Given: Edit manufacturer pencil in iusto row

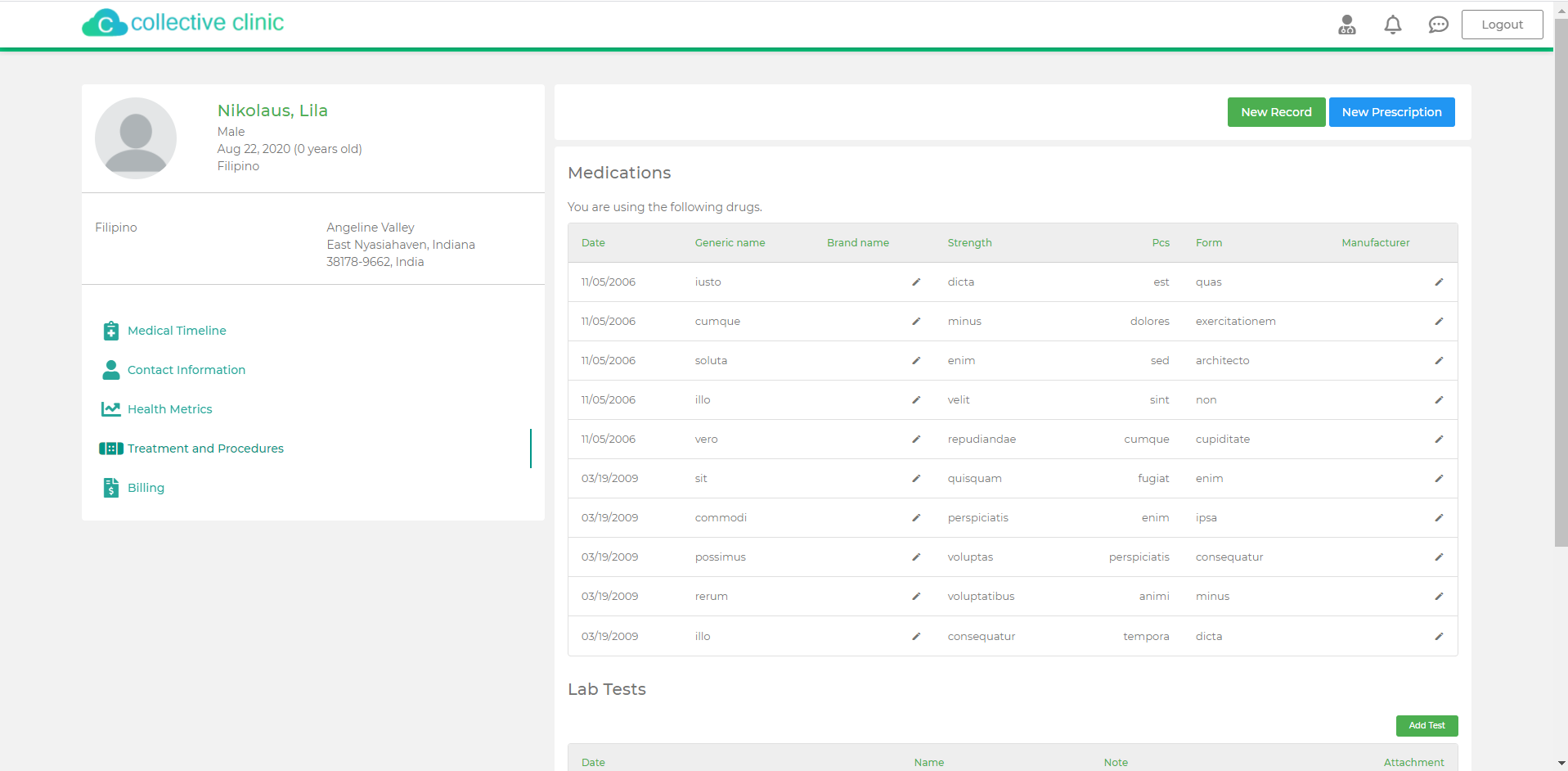Looking at the screenshot, I should click(x=1439, y=282).
